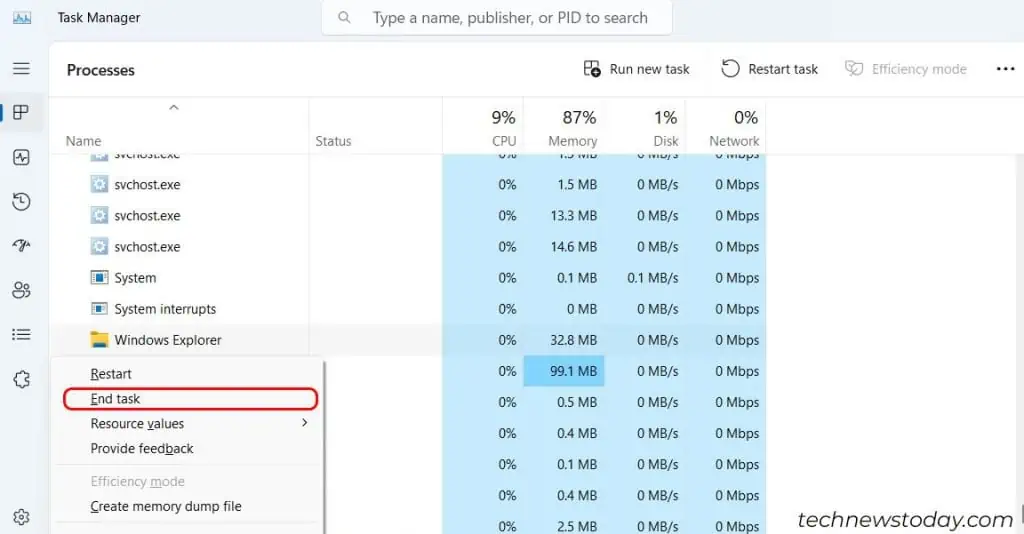Click the 0.5 MB memory value
Viewport: 1024px width, 534px height.
pyautogui.click(x=577, y=402)
